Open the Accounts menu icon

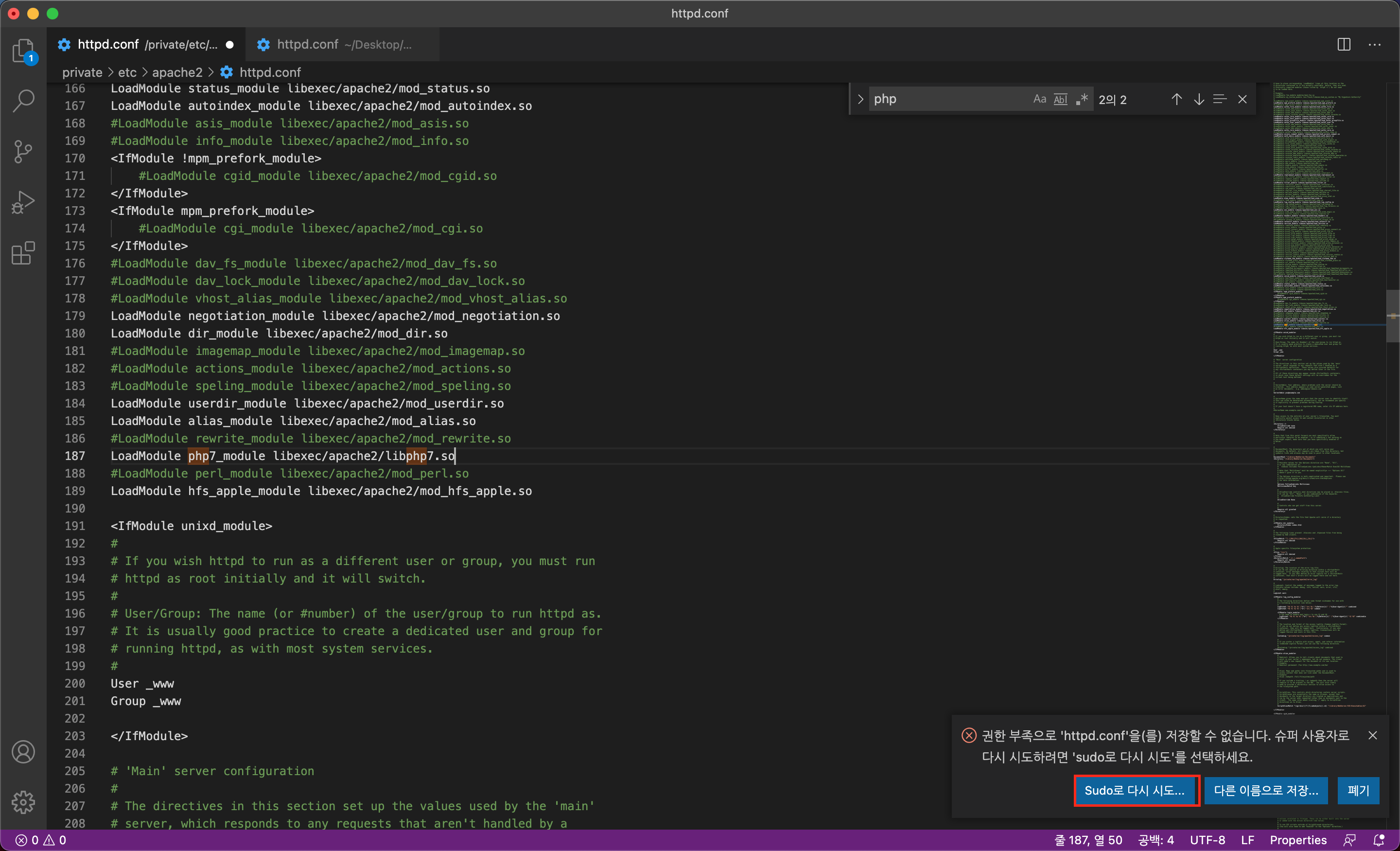click(x=23, y=752)
